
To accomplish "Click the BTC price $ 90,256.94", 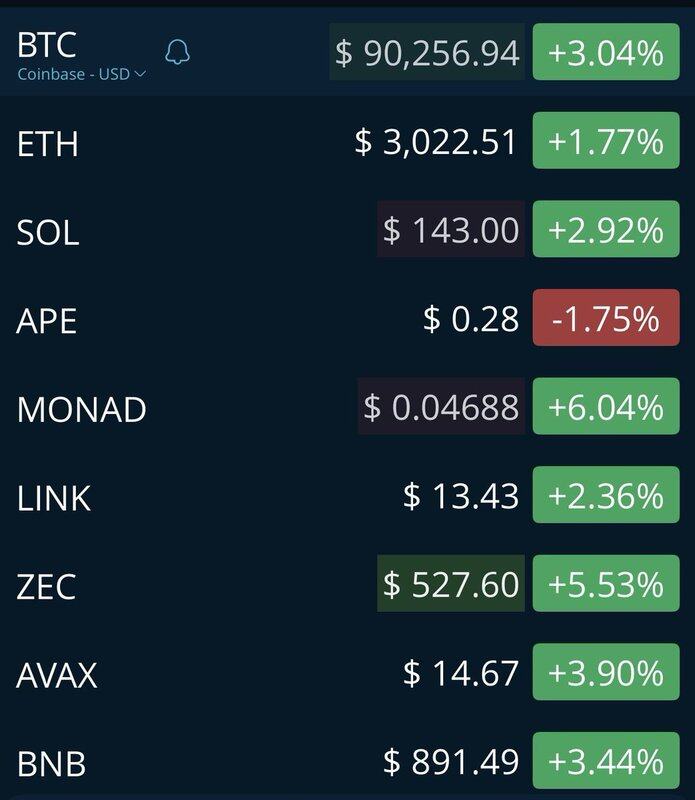I will tap(427, 53).
